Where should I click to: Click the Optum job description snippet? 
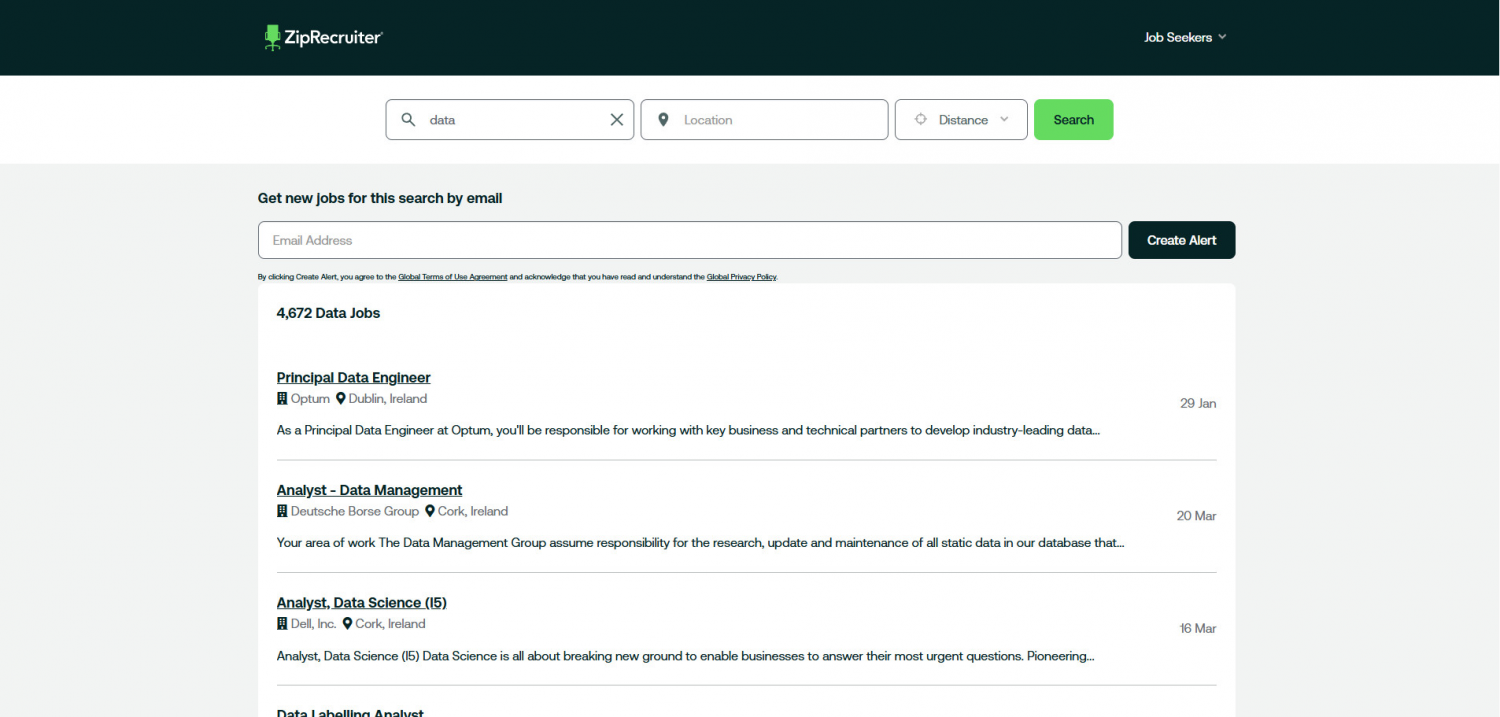pyautogui.click(x=688, y=430)
